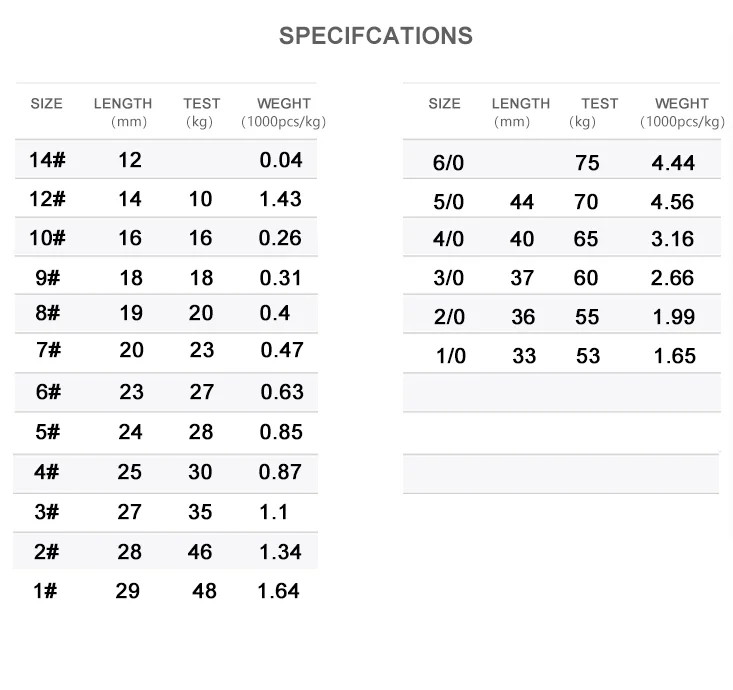Click the 7# size row label
The height and width of the screenshot is (690, 733).
pos(47,351)
